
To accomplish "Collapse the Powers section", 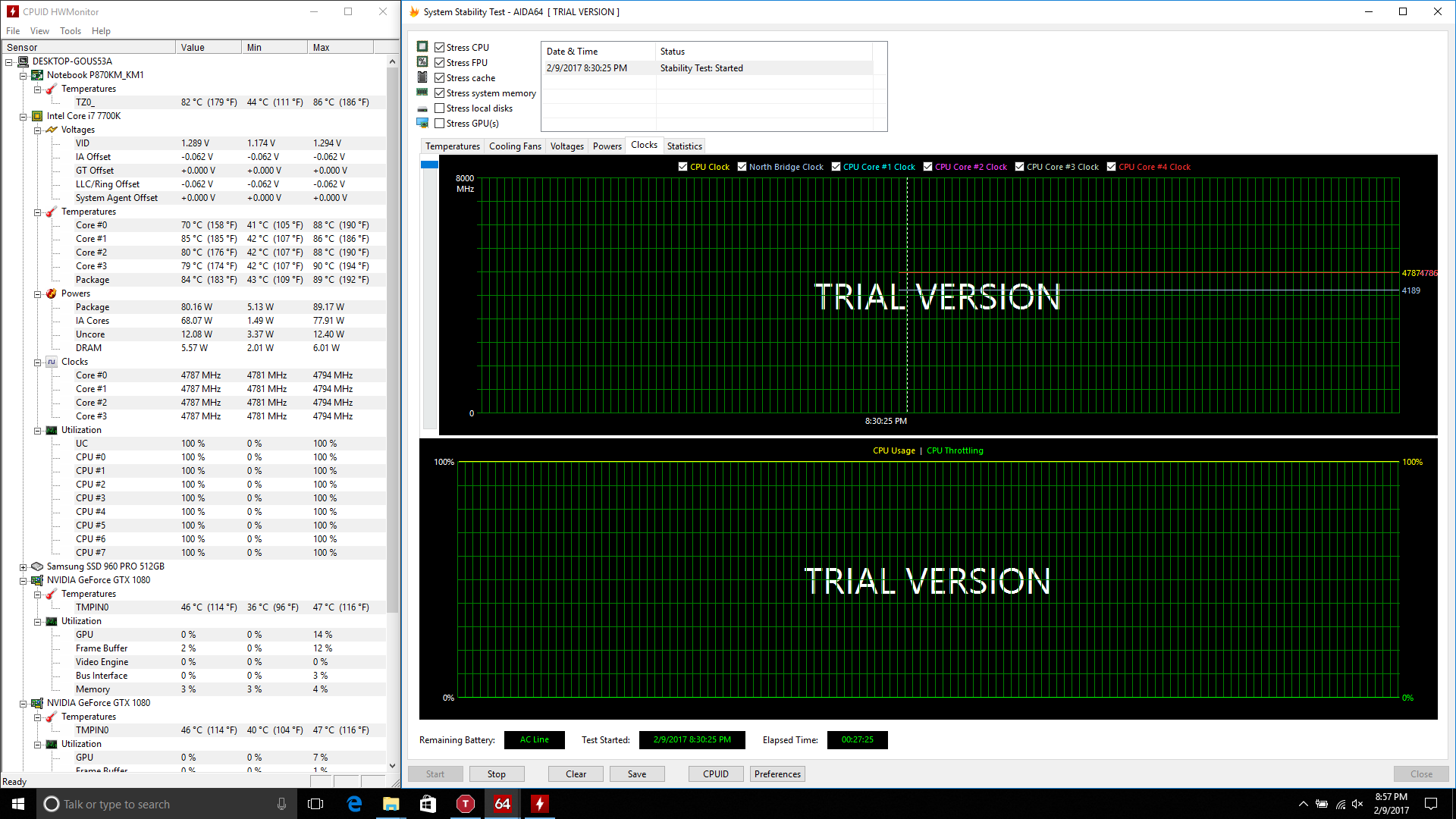I will 38,294.
